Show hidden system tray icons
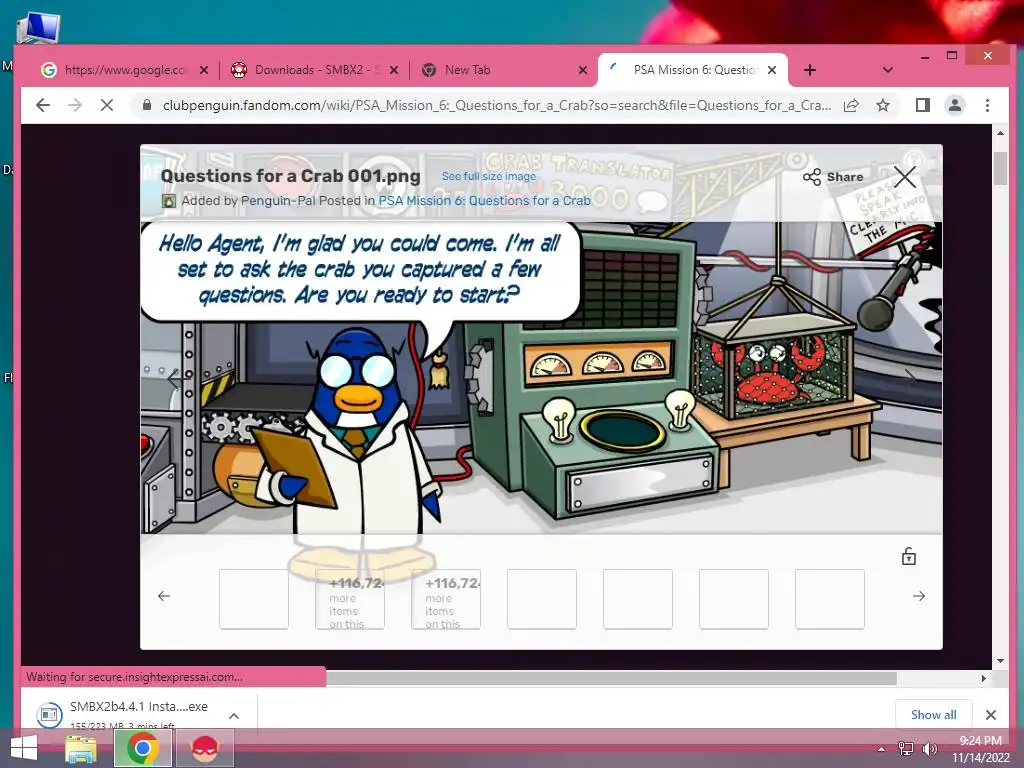Image resolution: width=1024 pixels, height=768 pixels. (x=881, y=749)
